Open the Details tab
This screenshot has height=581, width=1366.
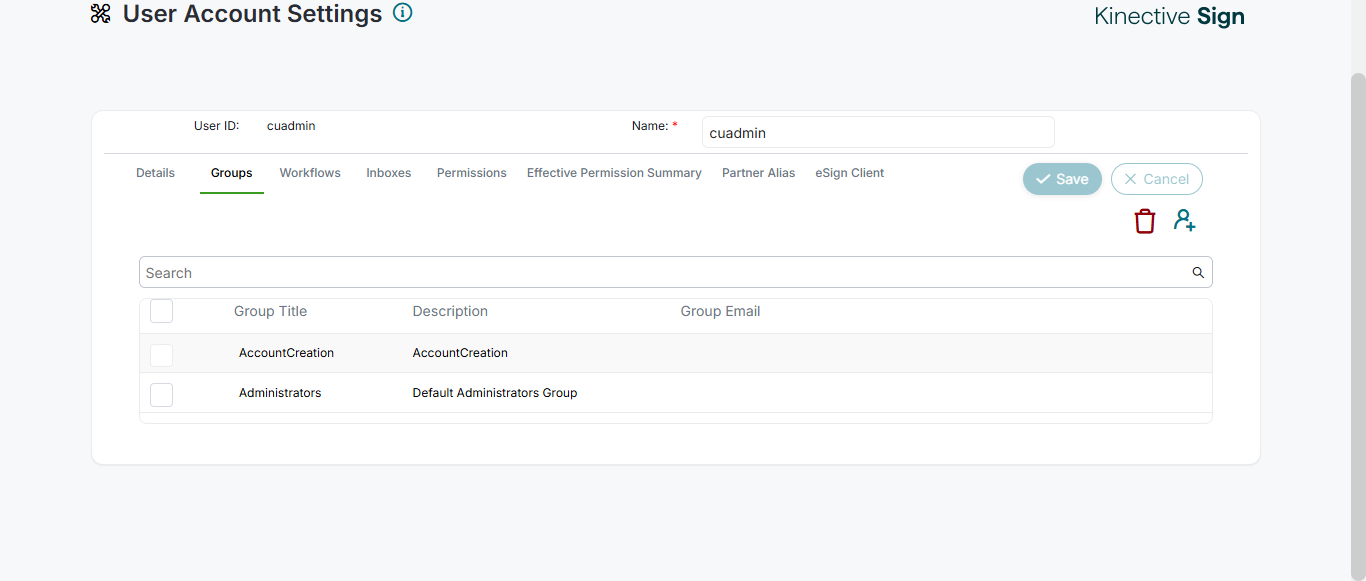click(x=155, y=173)
